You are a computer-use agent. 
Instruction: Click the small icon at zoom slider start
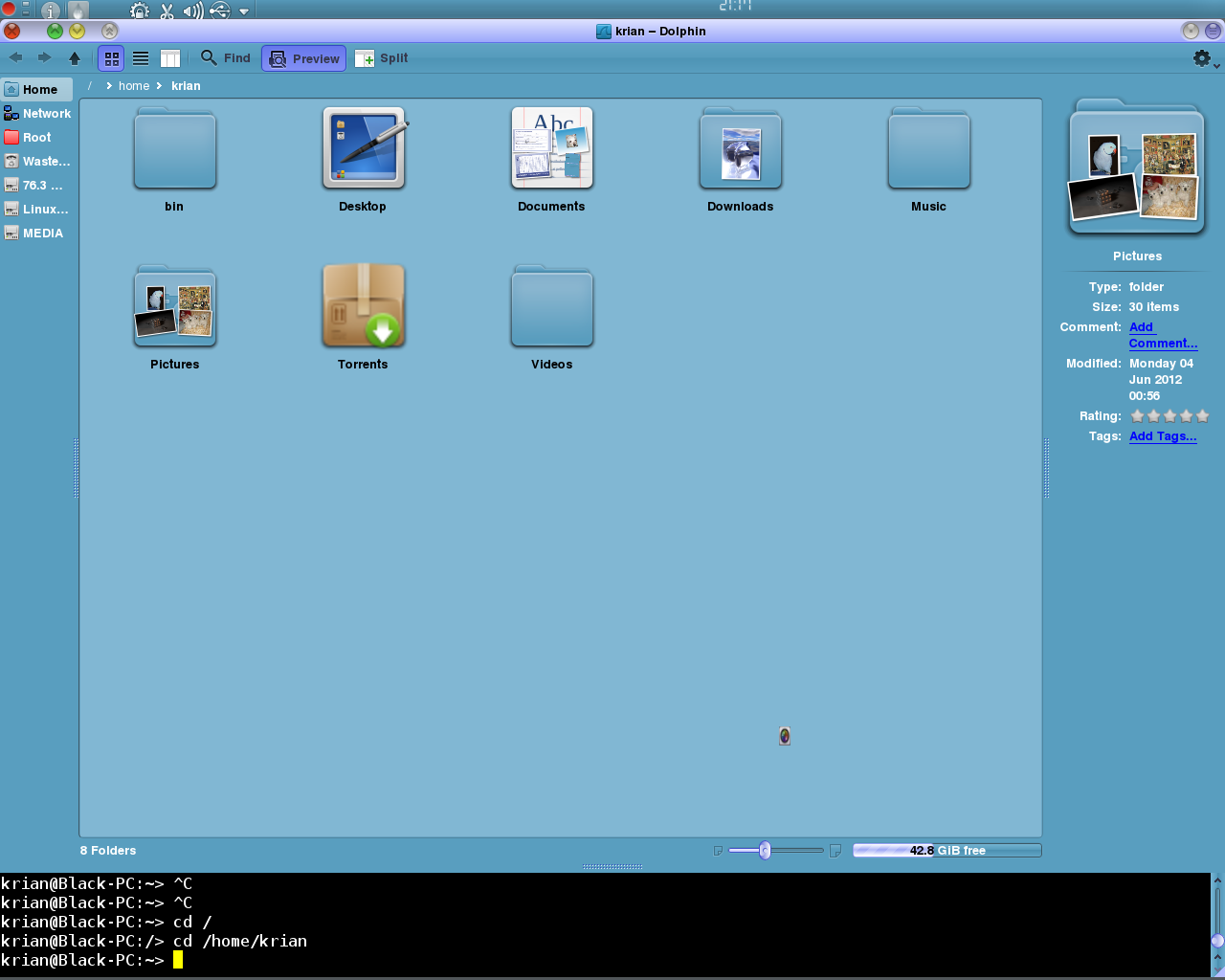(718, 850)
